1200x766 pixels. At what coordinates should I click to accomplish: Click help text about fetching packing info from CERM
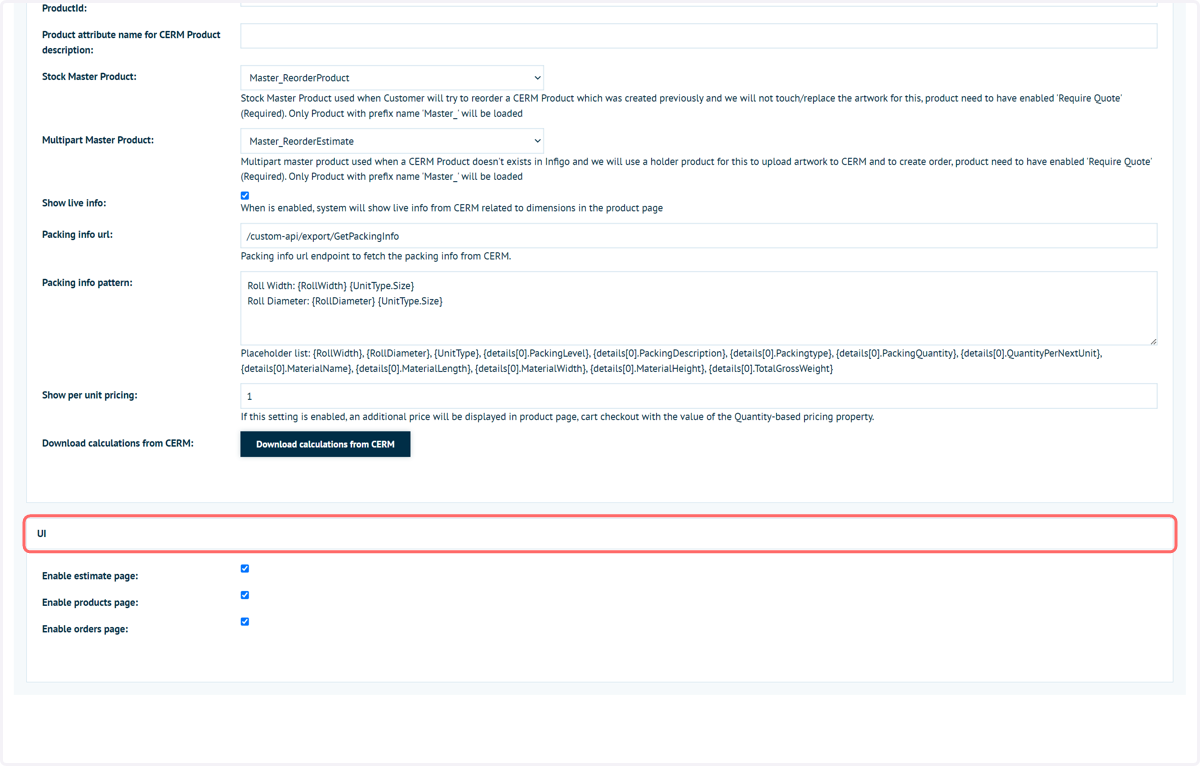pos(376,257)
